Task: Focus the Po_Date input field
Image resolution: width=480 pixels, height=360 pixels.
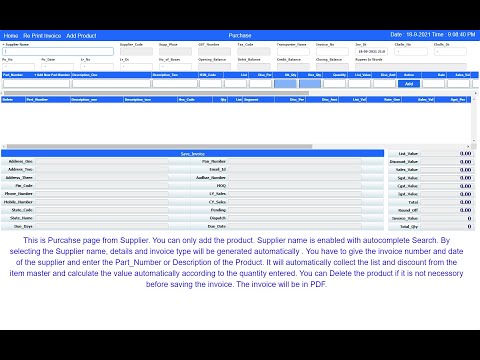Action: 57,66
